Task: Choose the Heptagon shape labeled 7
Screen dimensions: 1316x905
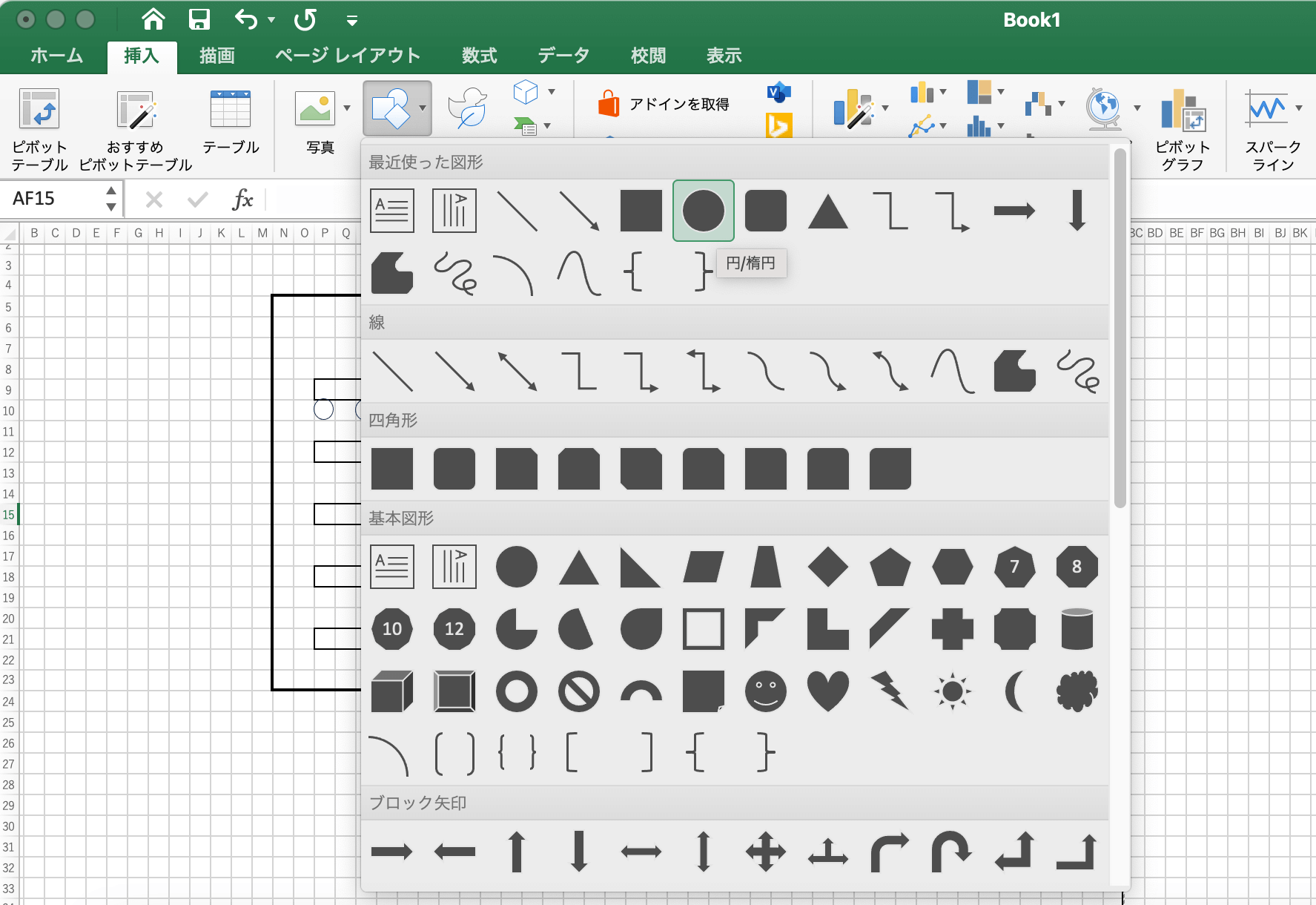Action: [1014, 567]
